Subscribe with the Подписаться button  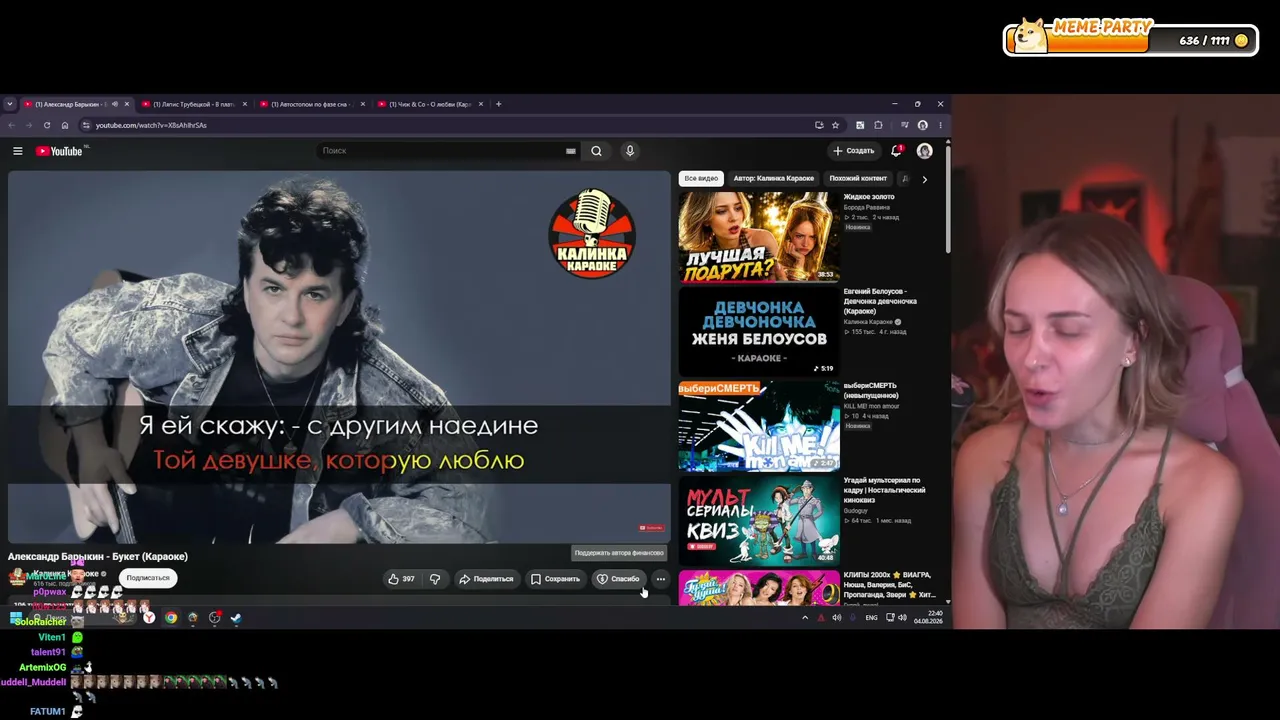tap(148, 578)
